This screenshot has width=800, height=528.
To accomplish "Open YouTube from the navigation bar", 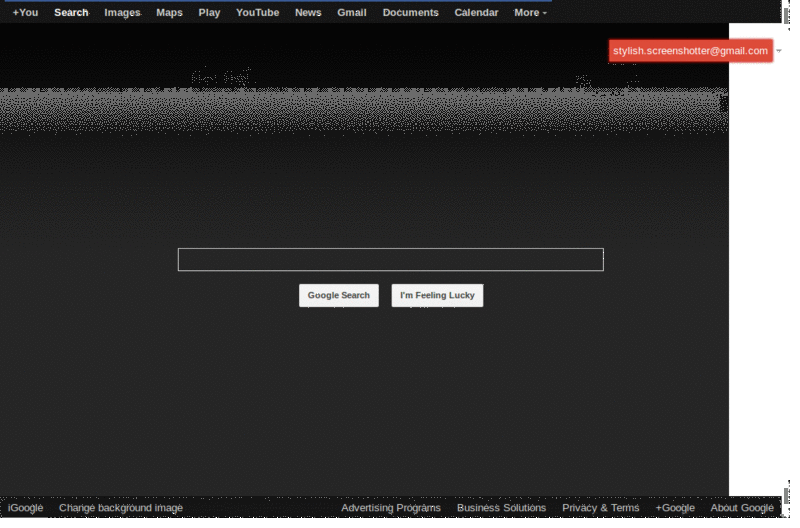I will coord(258,13).
